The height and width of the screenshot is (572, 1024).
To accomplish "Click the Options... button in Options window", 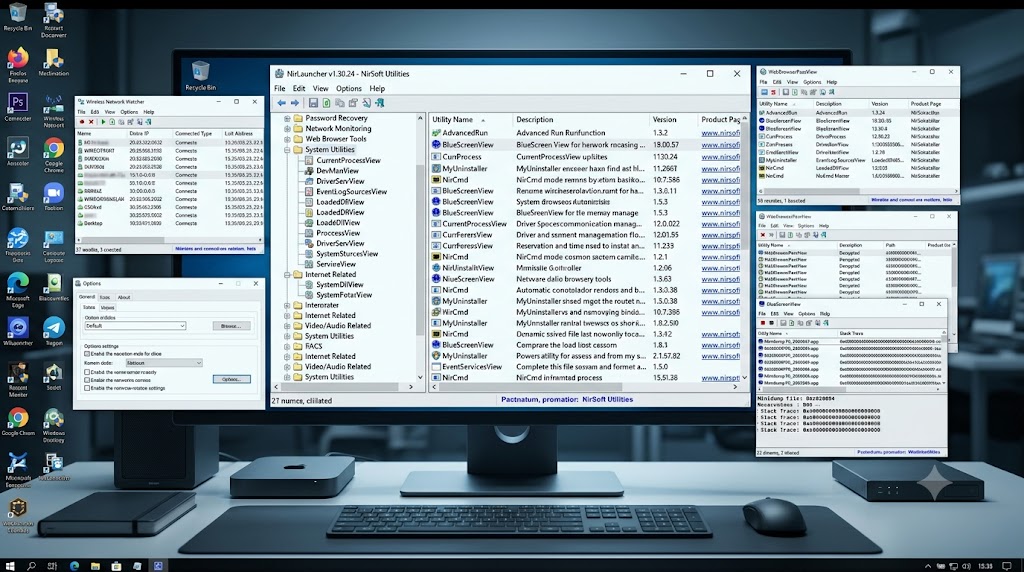I will pos(231,379).
